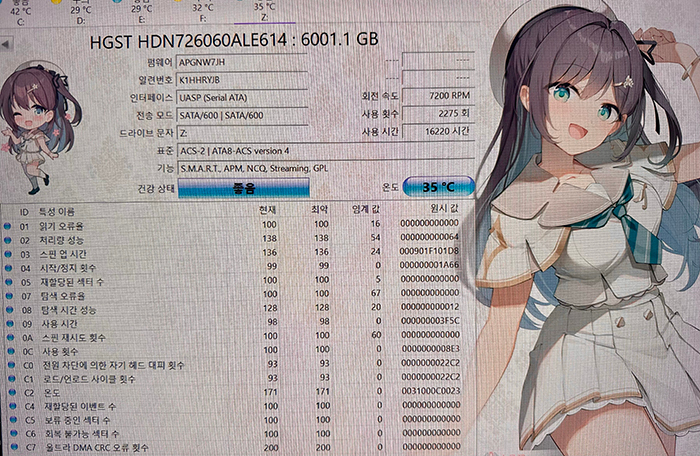Click raw value 000901F101D8
This screenshot has width=700, height=456.
(429, 251)
